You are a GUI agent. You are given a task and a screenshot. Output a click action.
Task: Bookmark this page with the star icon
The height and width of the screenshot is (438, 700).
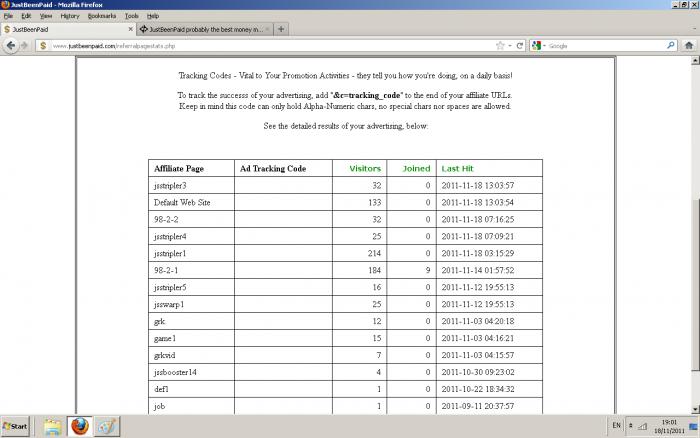(x=500, y=46)
